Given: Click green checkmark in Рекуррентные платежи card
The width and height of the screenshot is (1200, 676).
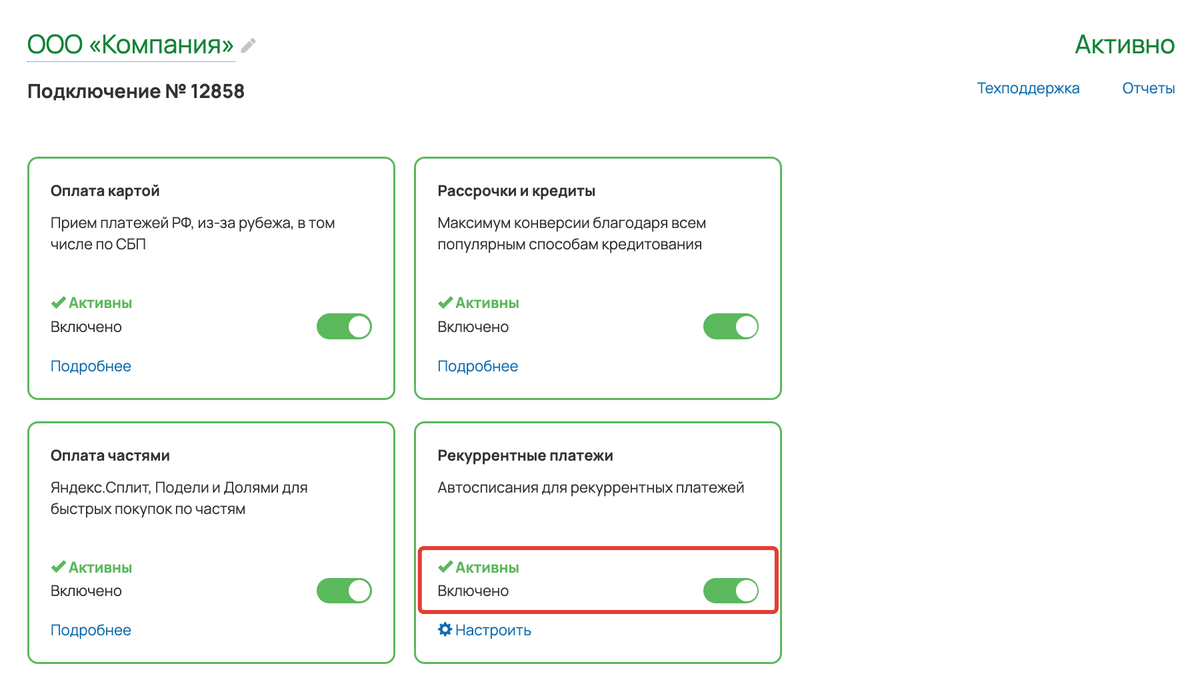Looking at the screenshot, I should pos(445,567).
